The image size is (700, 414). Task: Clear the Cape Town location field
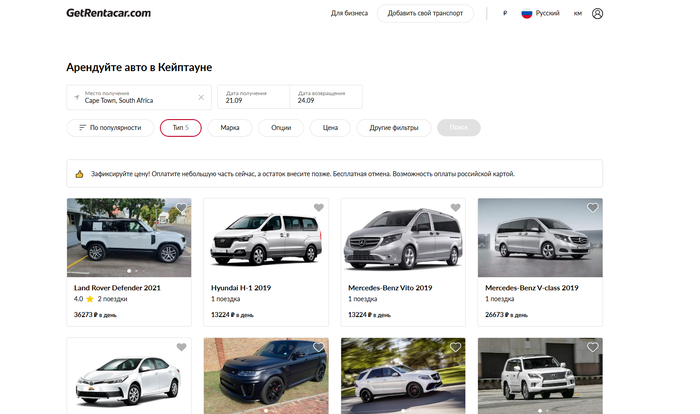pyautogui.click(x=201, y=98)
